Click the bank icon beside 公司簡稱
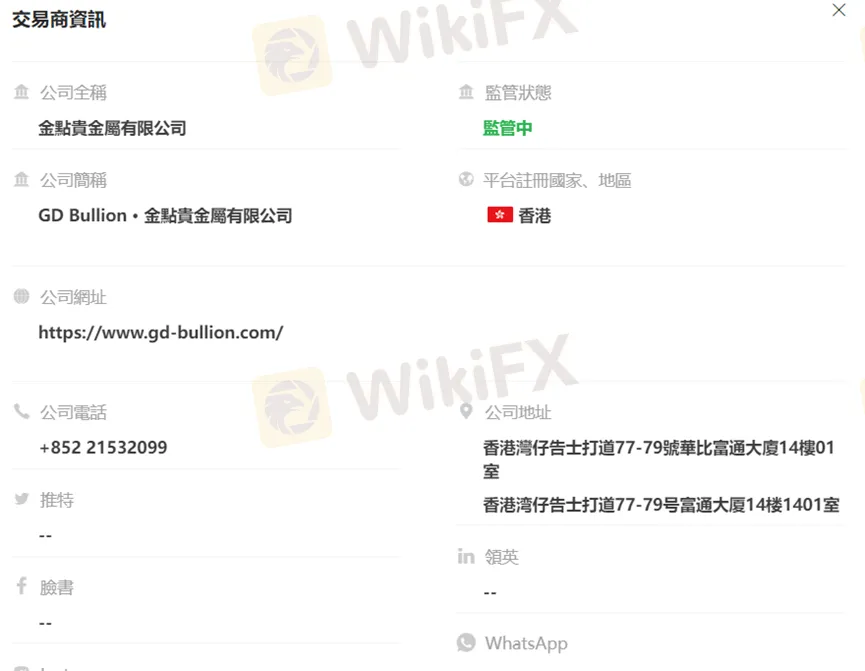The width and height of the screenshot is (865, 671). coord(22,179)
